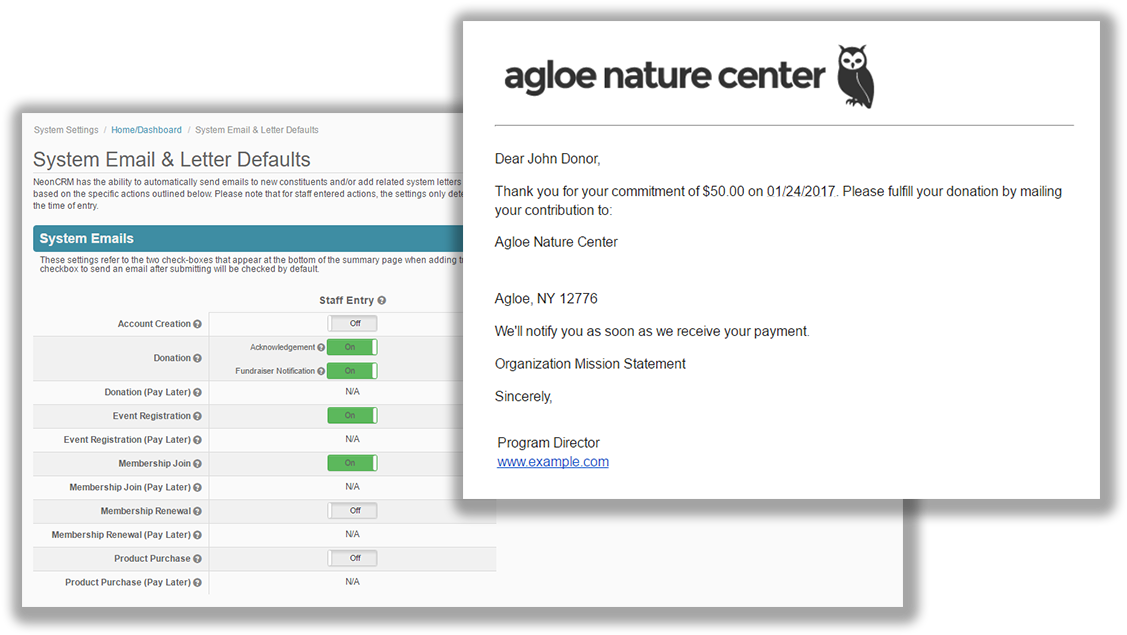The height and width of the screenshot is (635, 1127).
Task: Turn off Membership Join toggle
Action: click(x=352, y=463)
